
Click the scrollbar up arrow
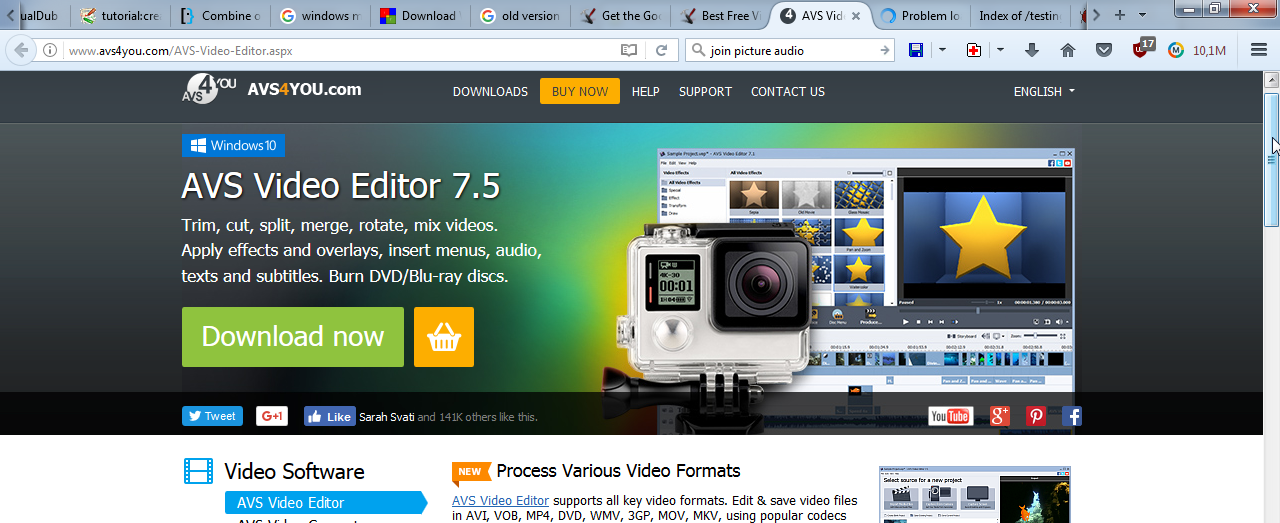point(1271,79)
